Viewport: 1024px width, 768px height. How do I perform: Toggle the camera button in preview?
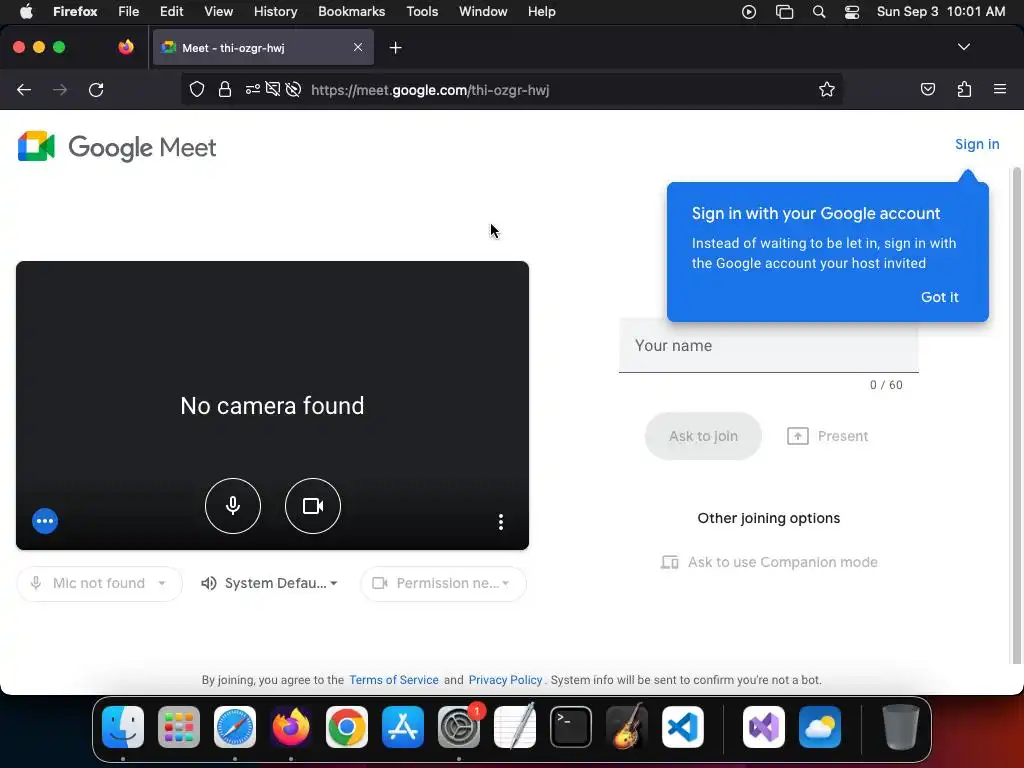tap(313, 506)
